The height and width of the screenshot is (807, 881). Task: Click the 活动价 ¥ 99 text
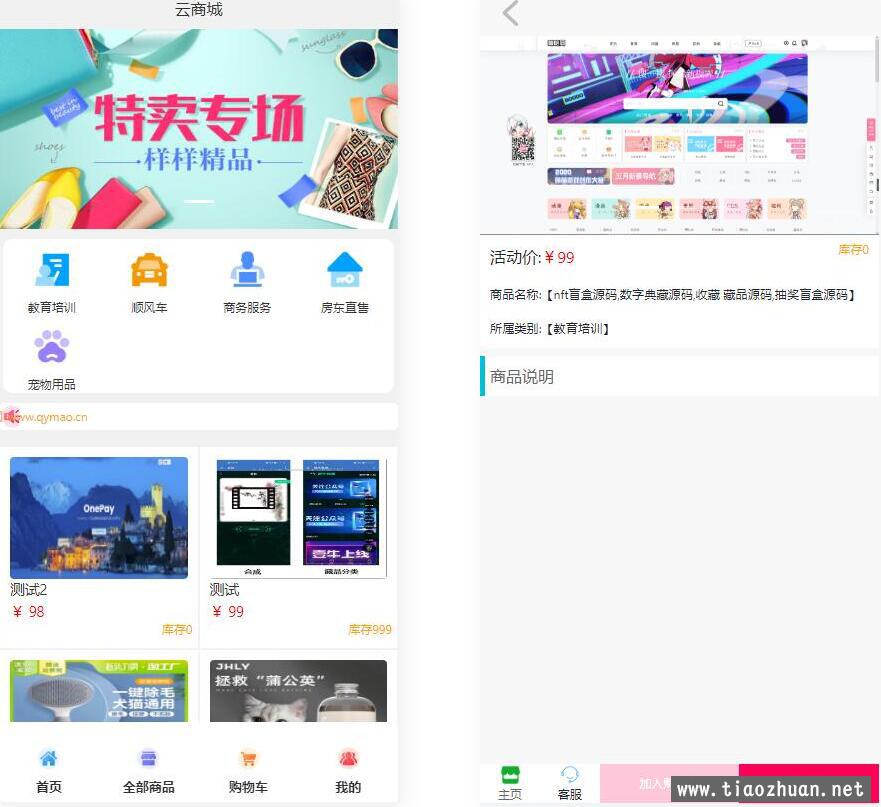click(x=532, y=257)
